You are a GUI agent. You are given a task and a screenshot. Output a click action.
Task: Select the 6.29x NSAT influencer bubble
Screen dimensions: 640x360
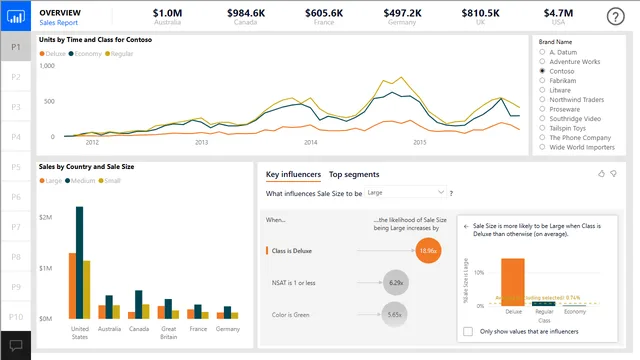[x=396, y=282]
